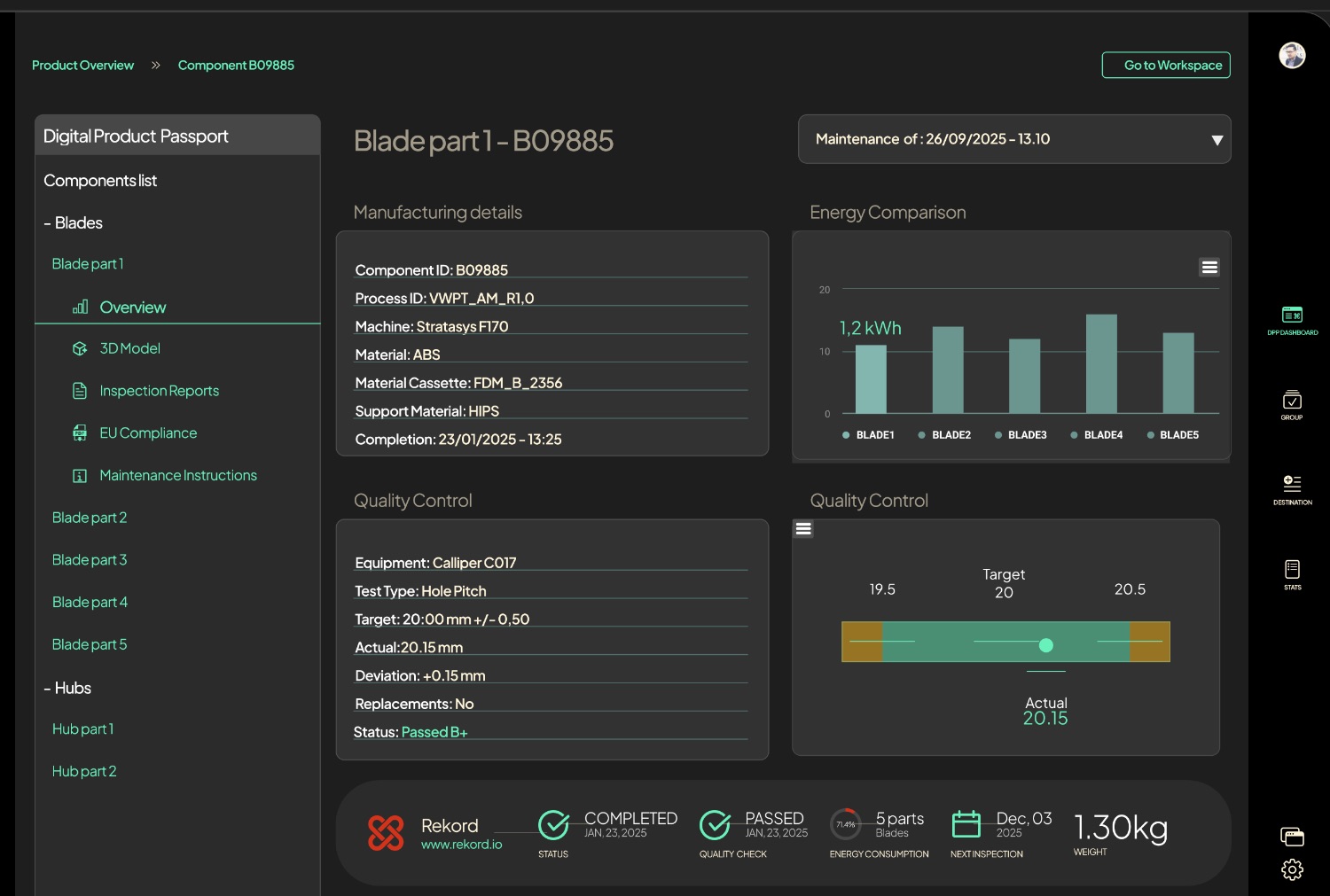Select Hub part 2 in components list

[84, 772]
